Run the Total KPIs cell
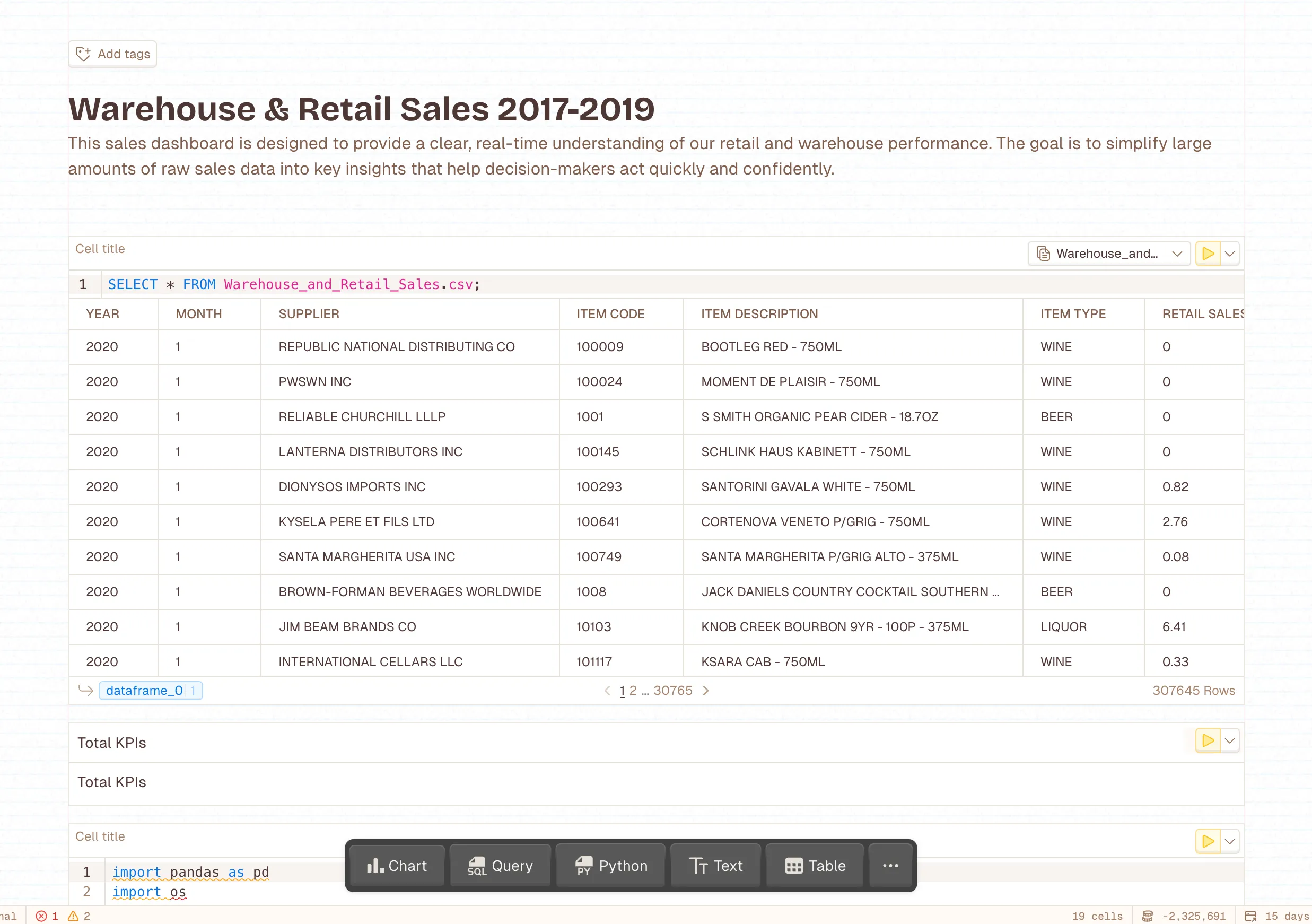 point(1208,740)
